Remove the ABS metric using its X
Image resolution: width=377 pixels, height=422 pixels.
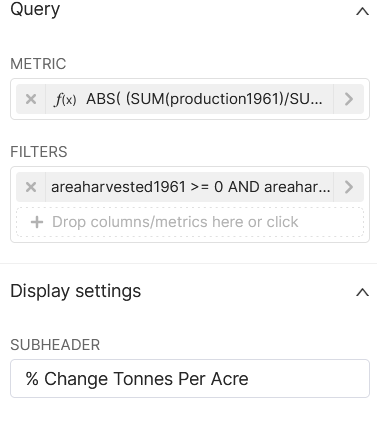pyautogui.click(x=31, y=99)
